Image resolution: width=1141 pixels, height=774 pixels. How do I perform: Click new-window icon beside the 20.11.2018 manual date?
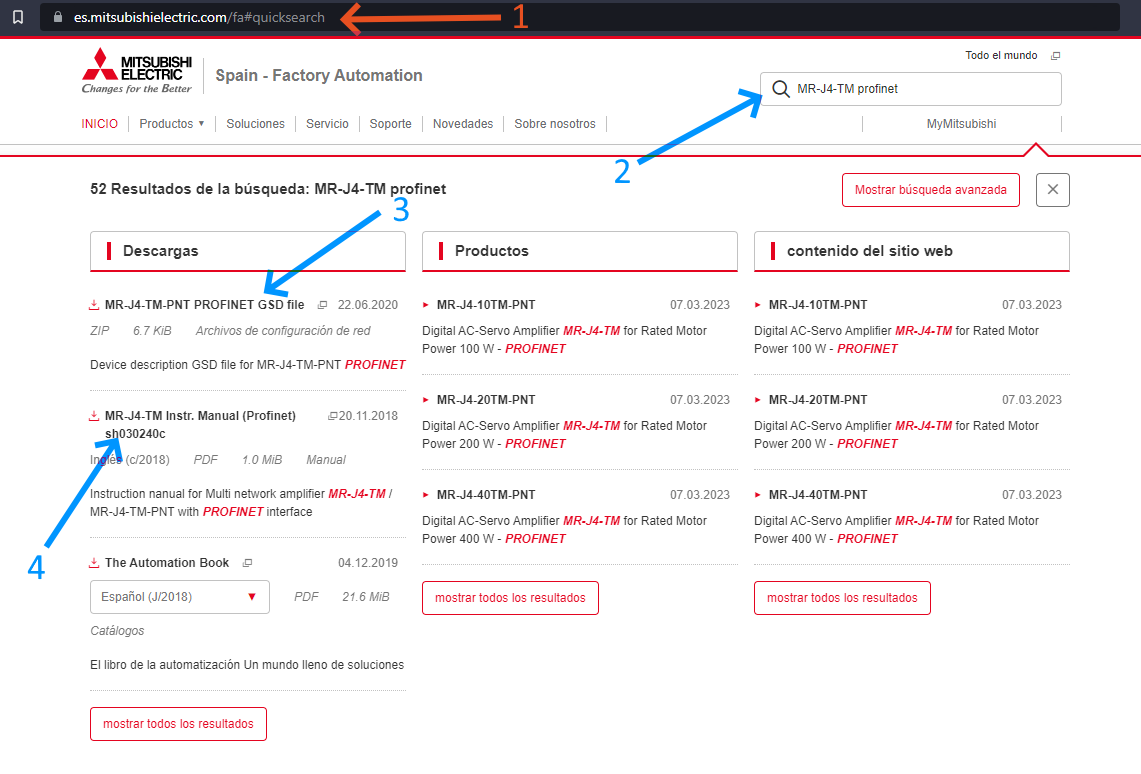333,416
